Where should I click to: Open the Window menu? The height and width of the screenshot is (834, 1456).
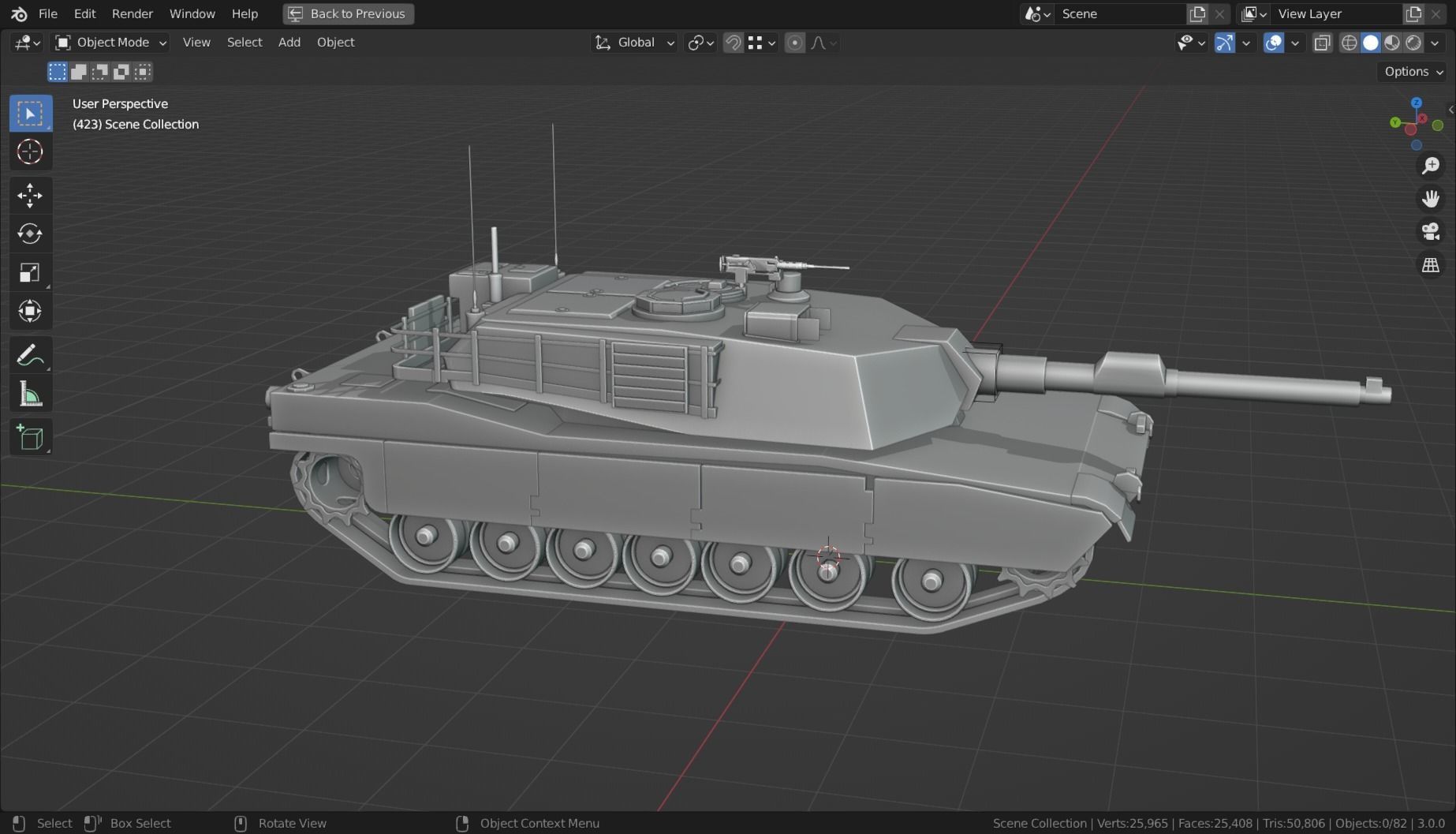point(192,13)
